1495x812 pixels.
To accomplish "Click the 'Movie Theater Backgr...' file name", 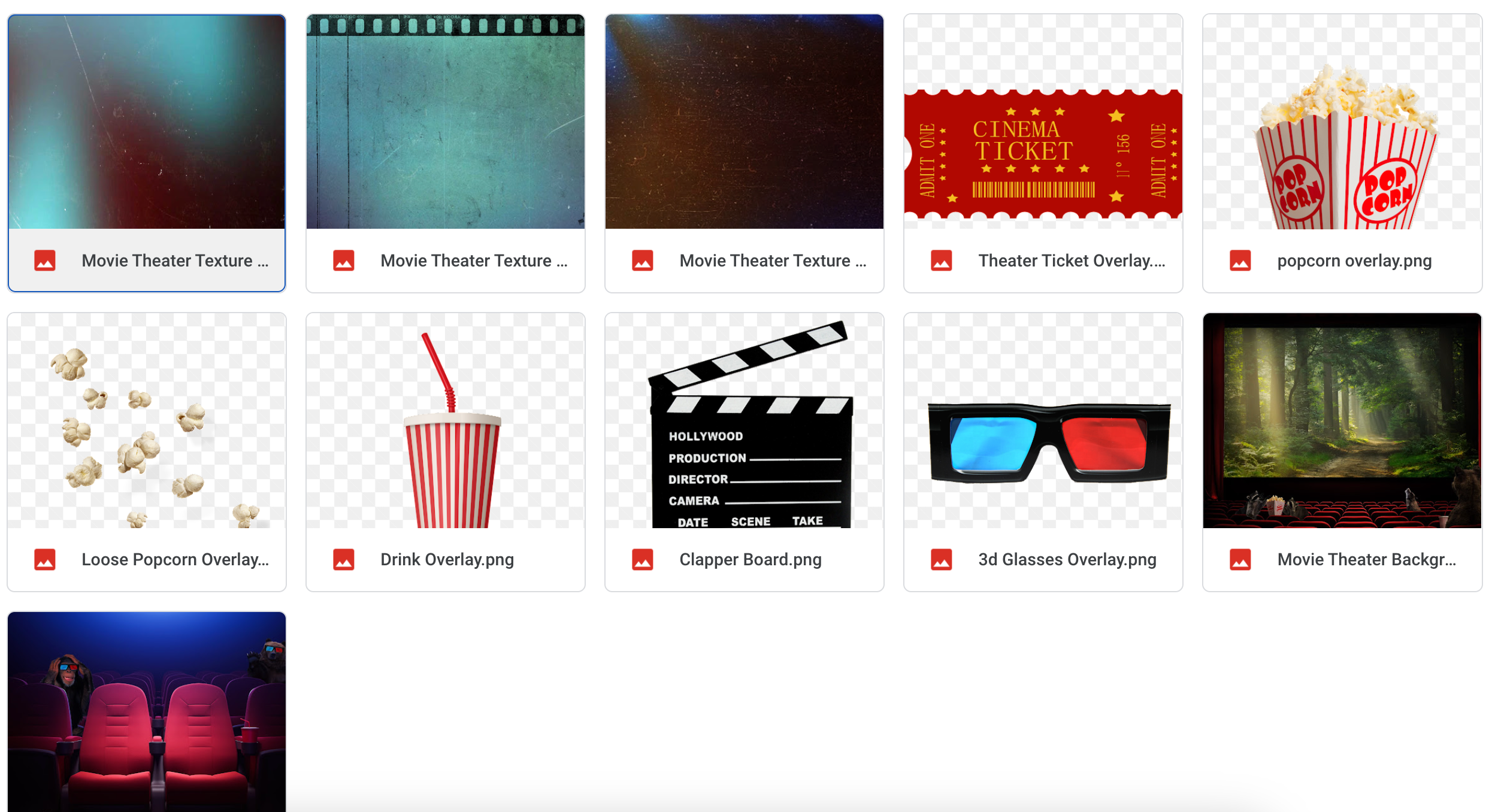I will coord(1366,559).
